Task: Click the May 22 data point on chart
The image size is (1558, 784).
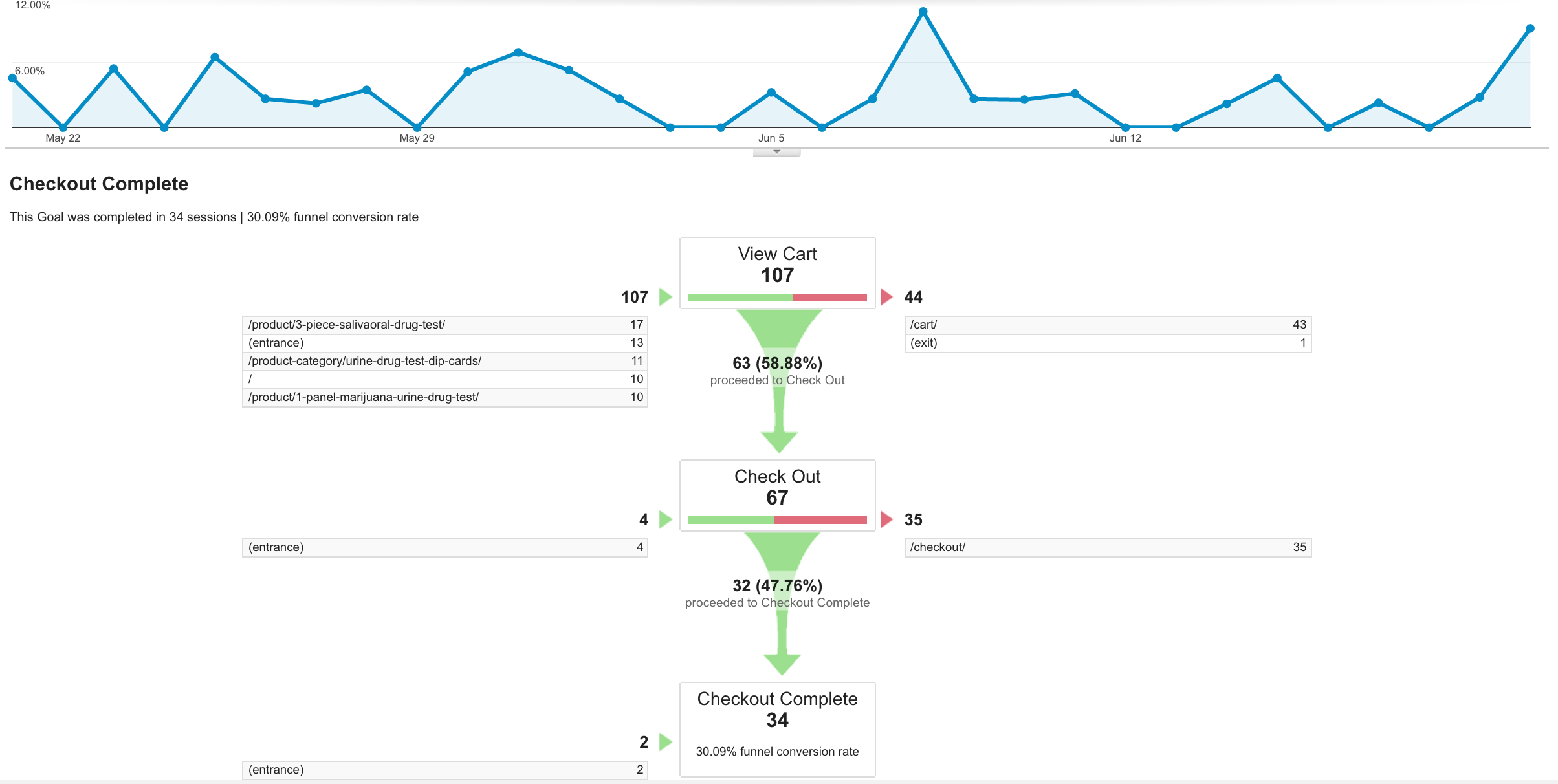Action: (x=63, y=127)
